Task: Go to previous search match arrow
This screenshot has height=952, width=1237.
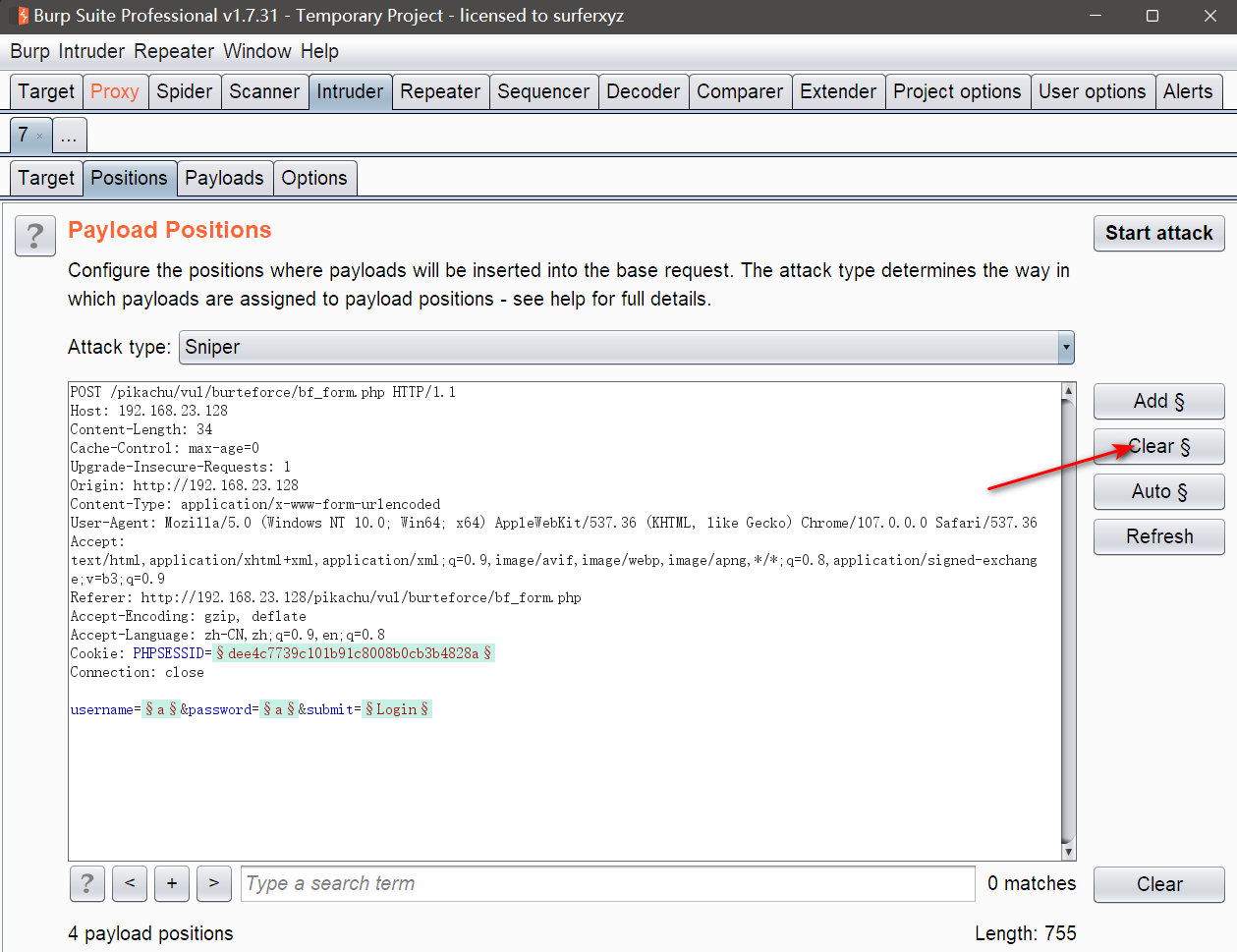Action: [130, 883]
